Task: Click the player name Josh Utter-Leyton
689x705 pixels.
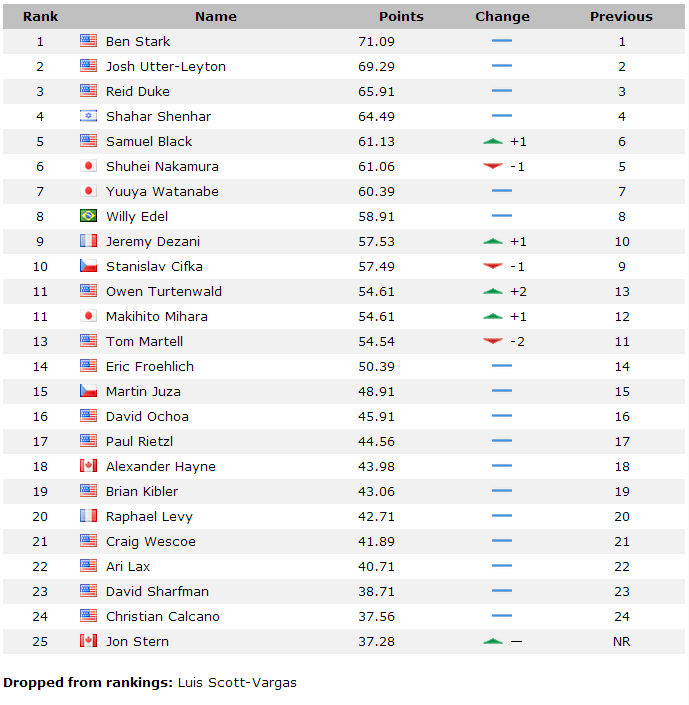Action: [x=166, y=67]
